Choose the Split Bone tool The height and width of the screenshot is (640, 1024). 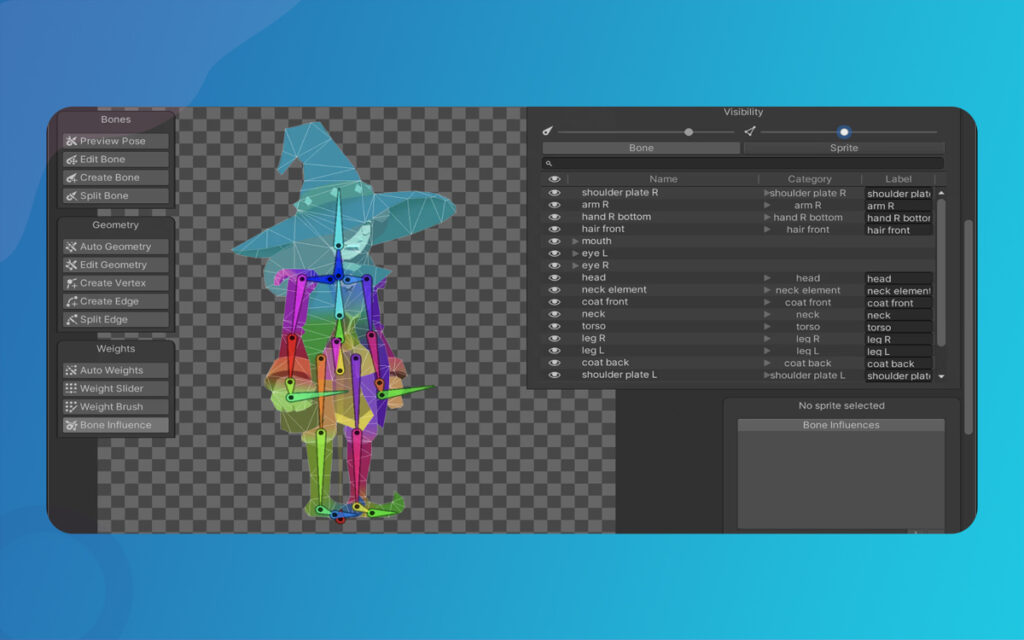point(115,196)
